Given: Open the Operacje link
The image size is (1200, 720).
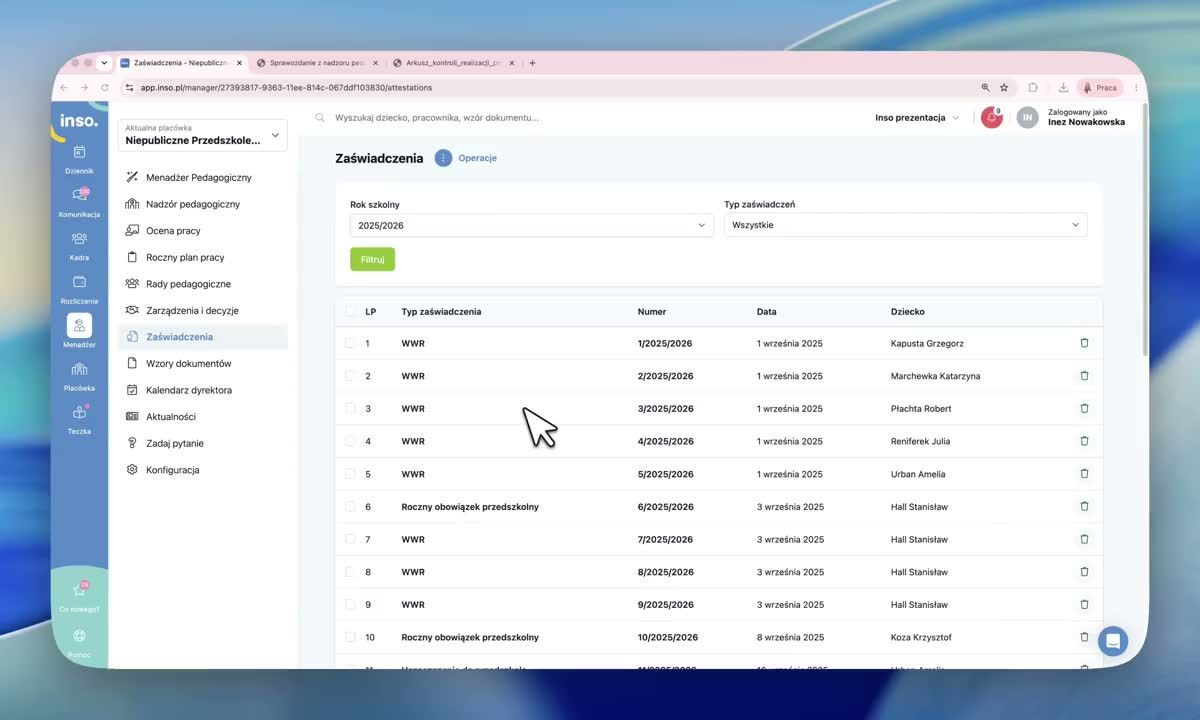Looking at the screenshot, I should pos(477,158).
